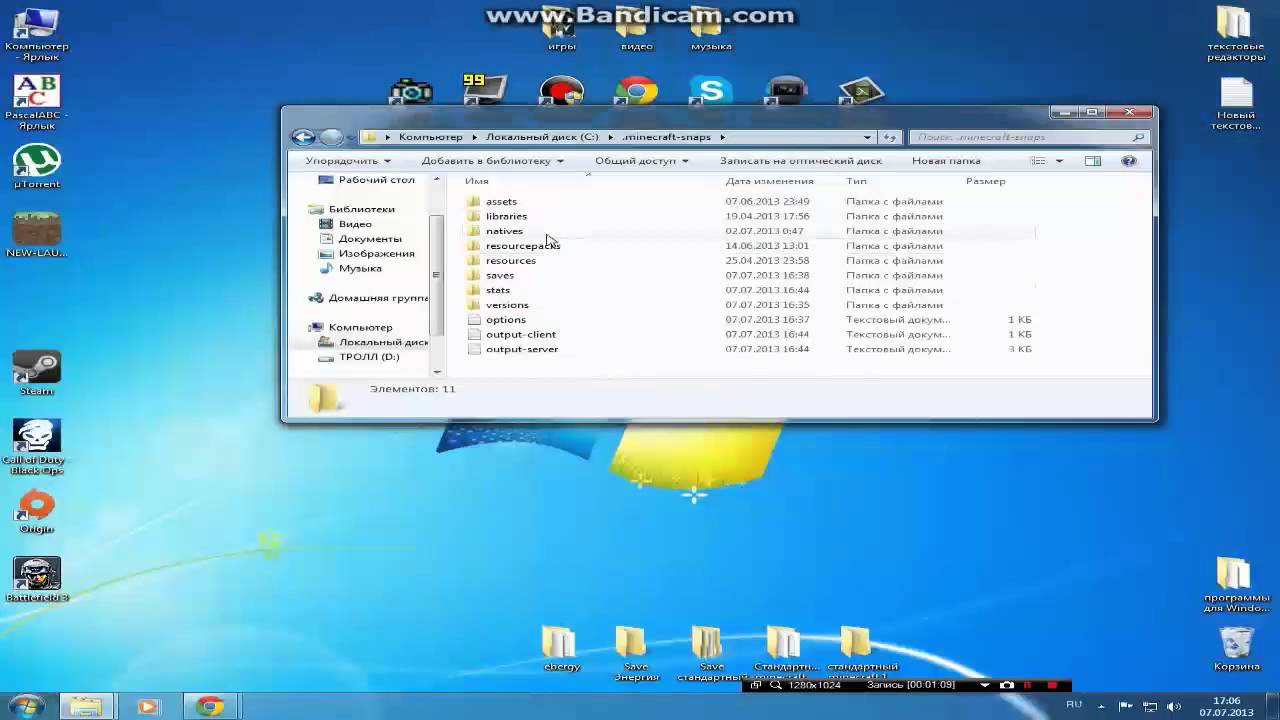This screenshot has height=720, width=1280.
Task: Open the Общий доступ dropdown
Action: 641,161
